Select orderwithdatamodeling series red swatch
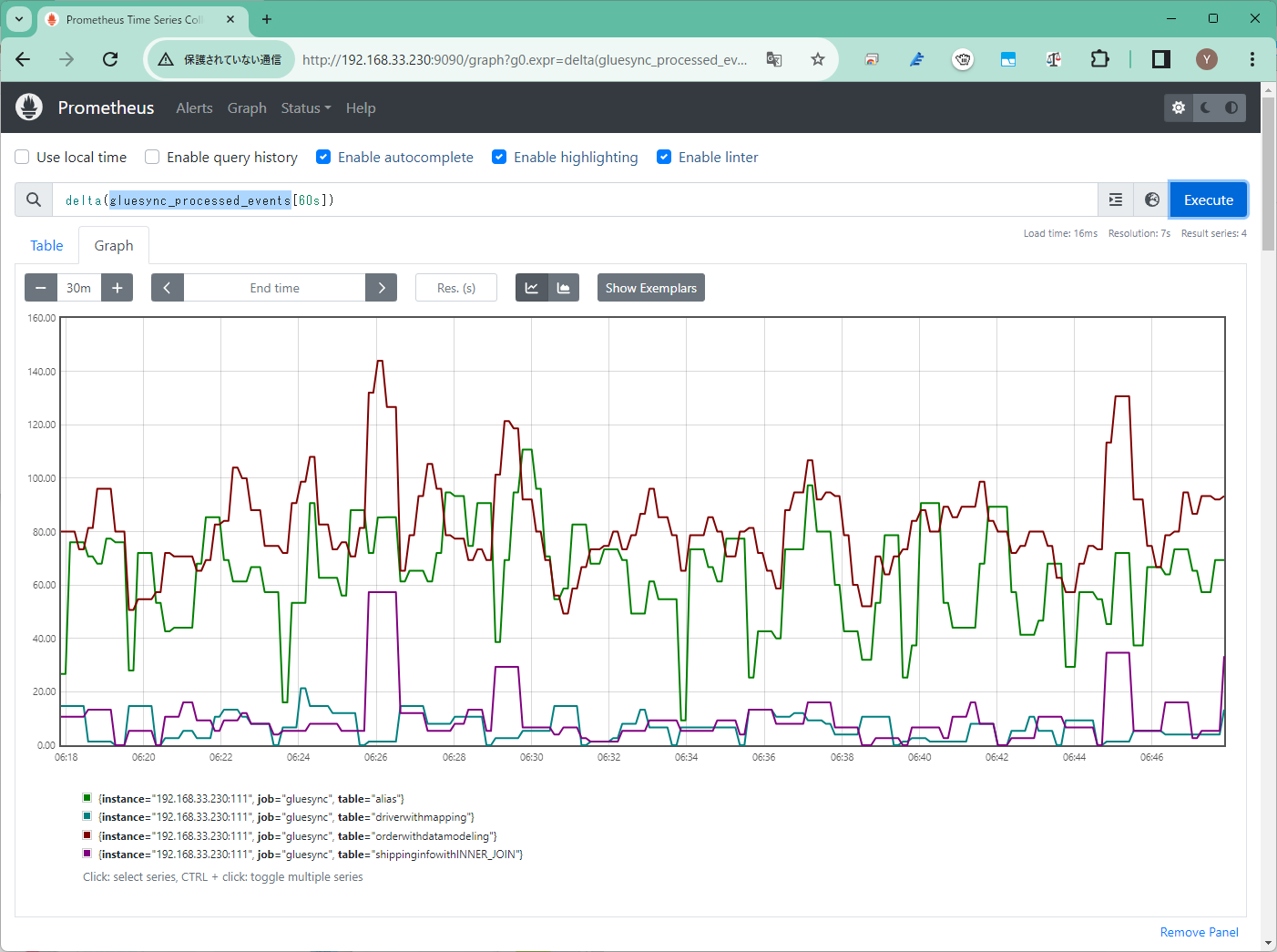Viewport: 1277px width, 952px height. click(x=87, y=835)
